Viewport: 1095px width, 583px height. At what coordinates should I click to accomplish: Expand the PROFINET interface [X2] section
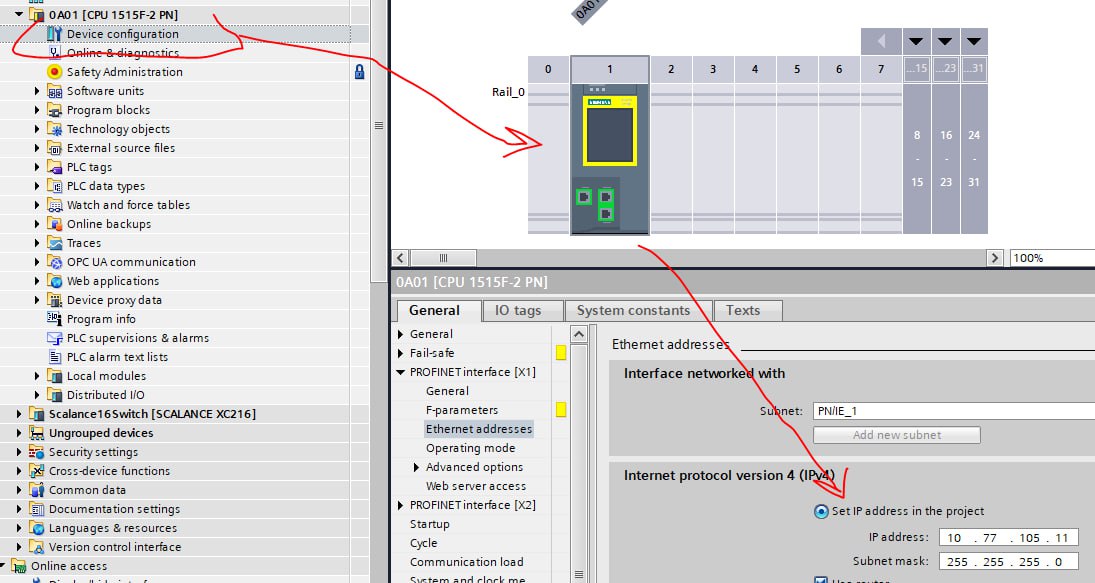pyautogui.click(x=401, y=505)
